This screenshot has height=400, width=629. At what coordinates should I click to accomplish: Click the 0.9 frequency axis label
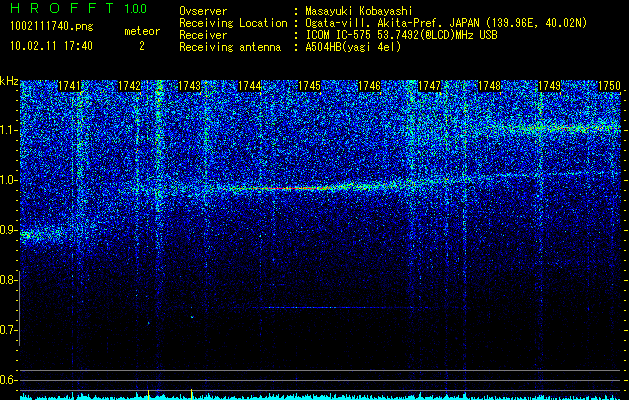[x=8, y=230]
